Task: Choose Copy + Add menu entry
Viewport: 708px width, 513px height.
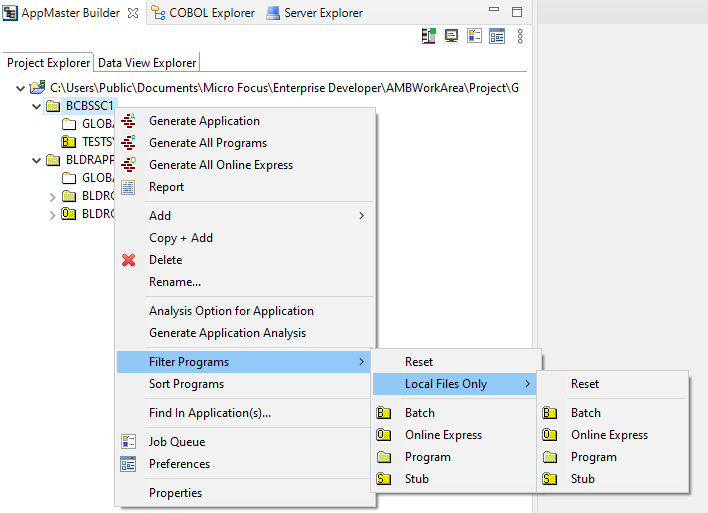Action: pyautogui.click(x=246, y=238)
